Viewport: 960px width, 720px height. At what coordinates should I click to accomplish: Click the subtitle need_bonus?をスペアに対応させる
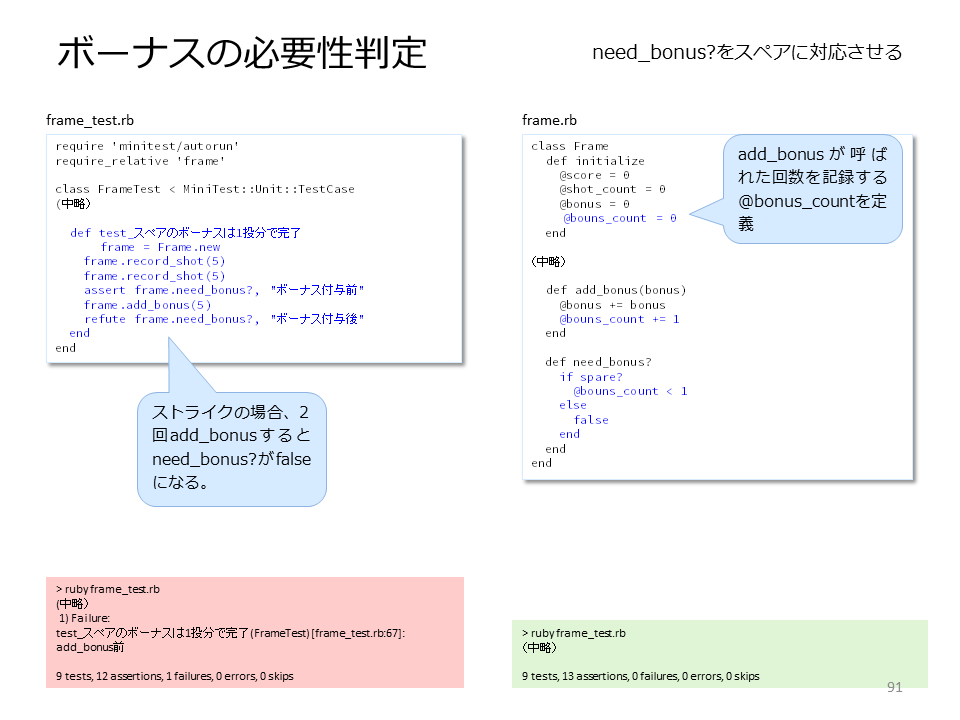[x=747, y=52]
